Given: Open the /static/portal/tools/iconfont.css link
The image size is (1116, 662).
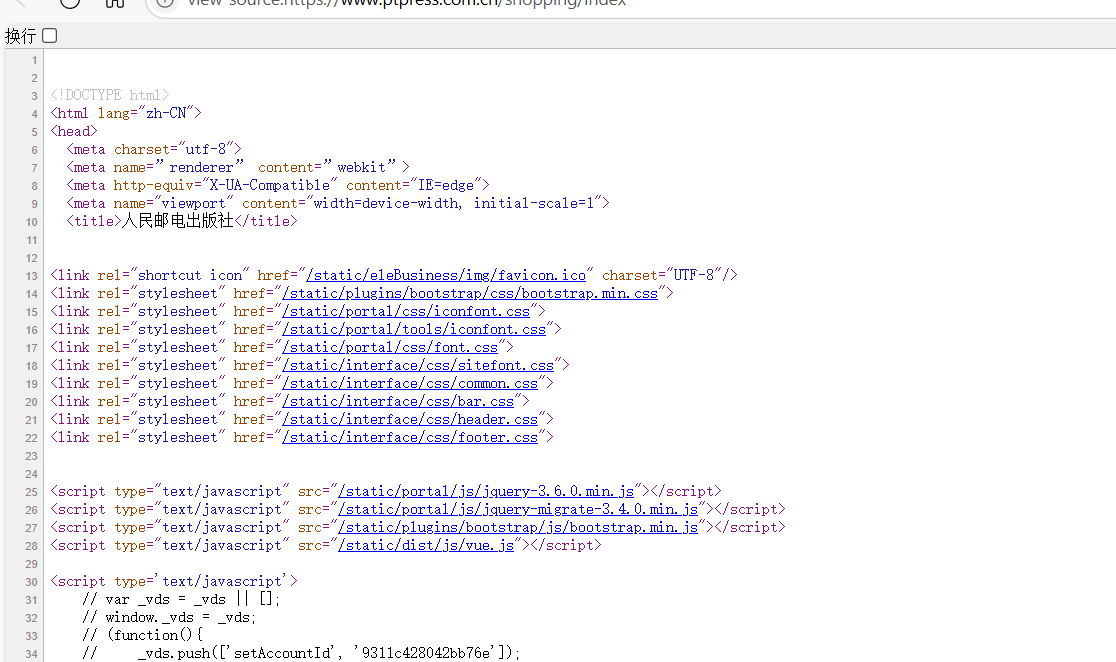Looking at the screenshot, I should point(414,330).
